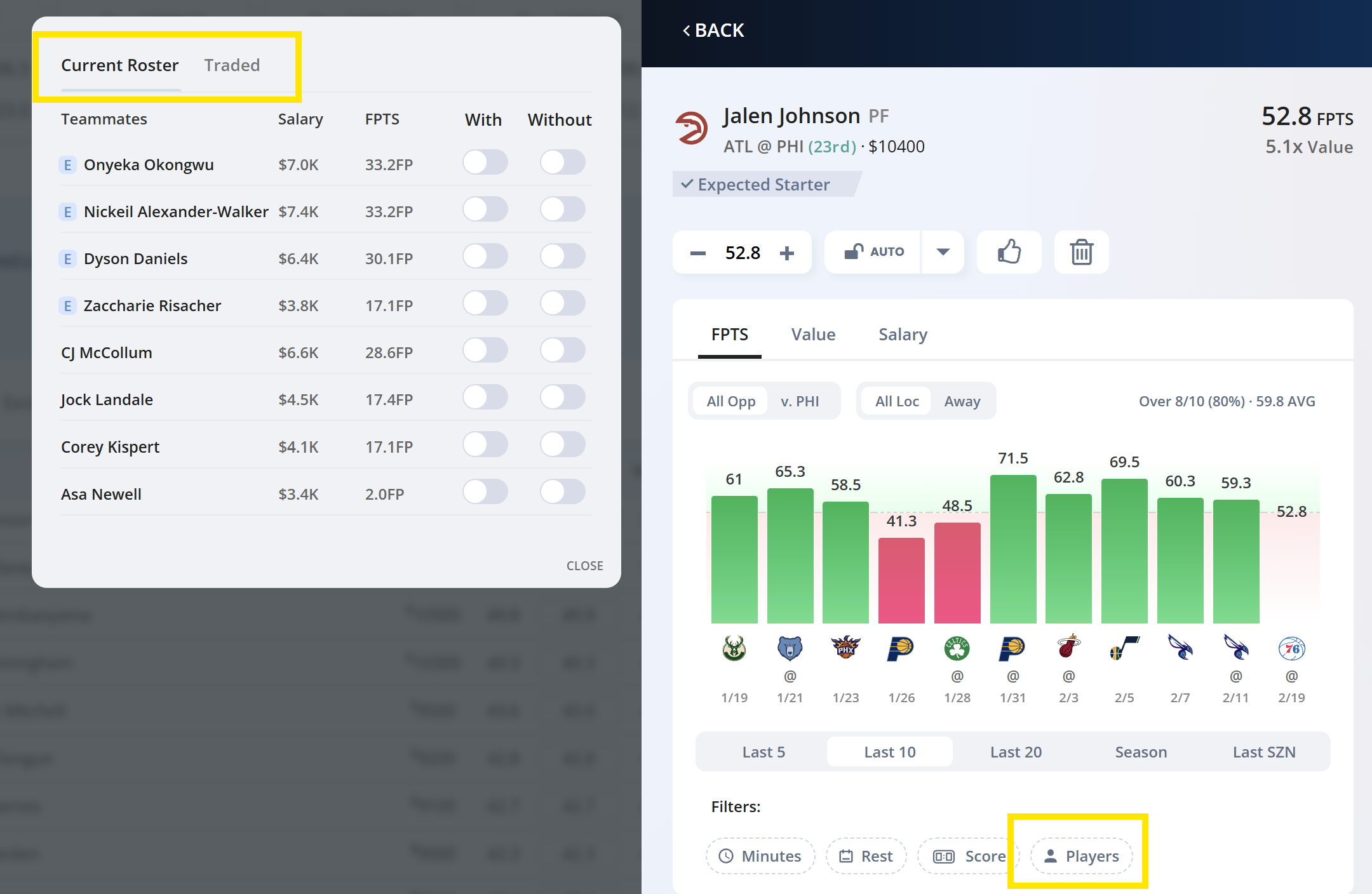Open the Score filter
Screen dimensions: 1372x894
coord(968,856)
